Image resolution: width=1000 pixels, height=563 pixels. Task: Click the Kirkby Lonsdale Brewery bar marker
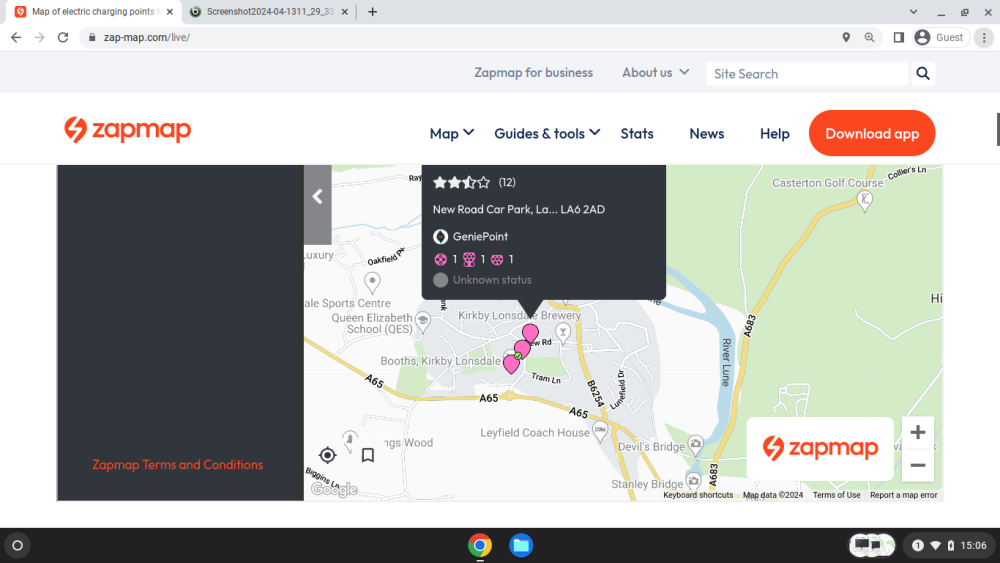click(562, 332)
